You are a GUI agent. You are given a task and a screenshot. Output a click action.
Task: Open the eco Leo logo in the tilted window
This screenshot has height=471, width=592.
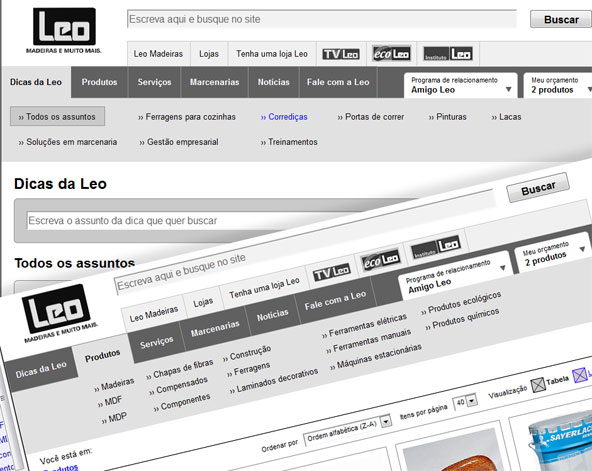pos(380,260)
